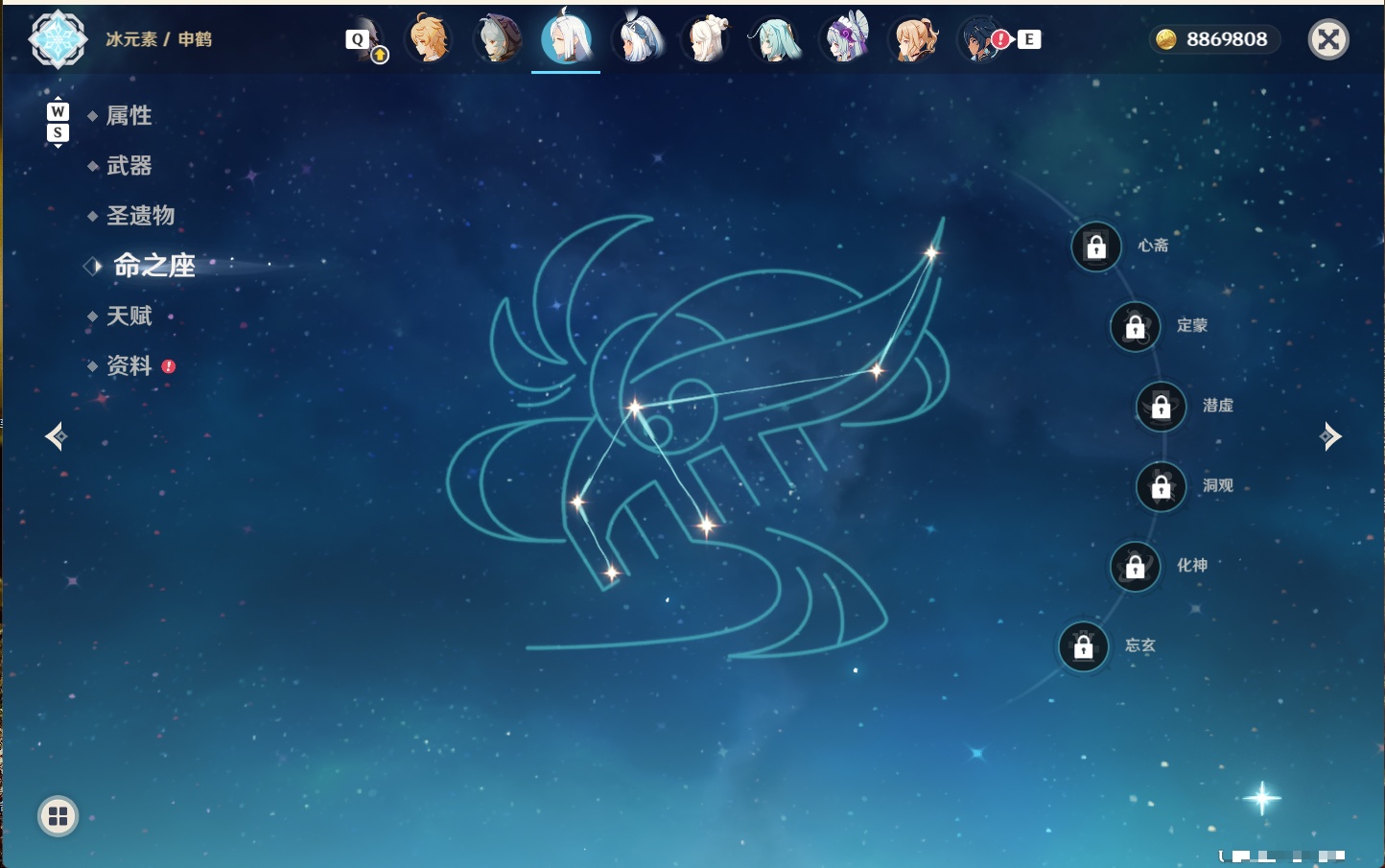Open the 武器 weapon menu
1385x868 pixels.
[129, 166]
